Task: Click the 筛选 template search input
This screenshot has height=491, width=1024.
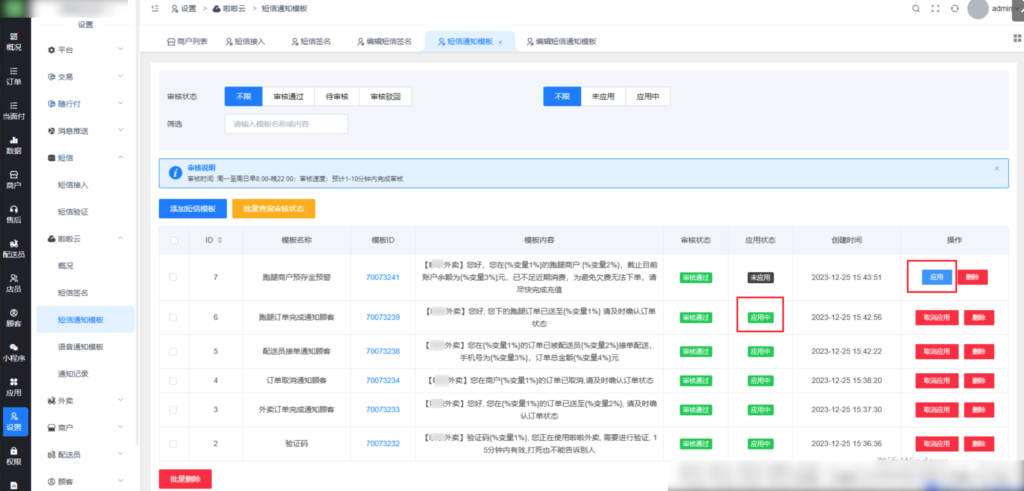Action: (286, 124)
